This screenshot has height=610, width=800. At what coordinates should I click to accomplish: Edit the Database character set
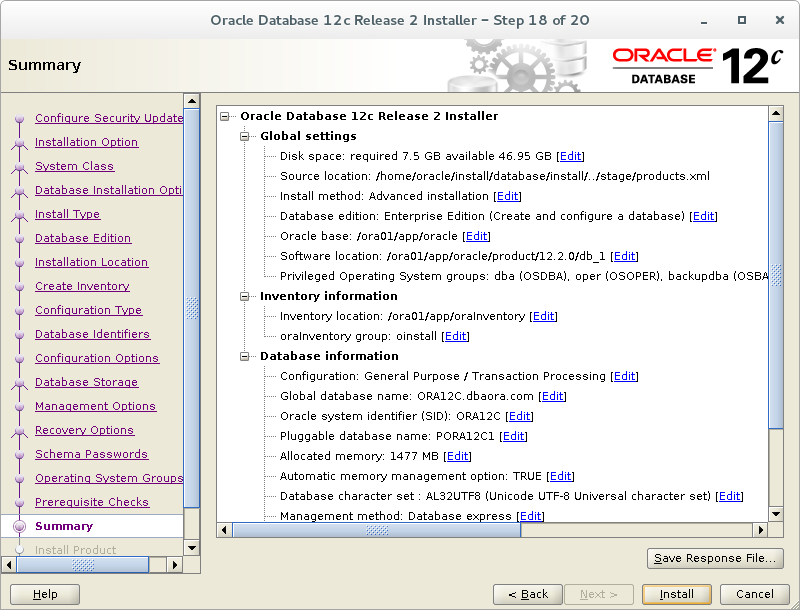(x=730, y=496)
